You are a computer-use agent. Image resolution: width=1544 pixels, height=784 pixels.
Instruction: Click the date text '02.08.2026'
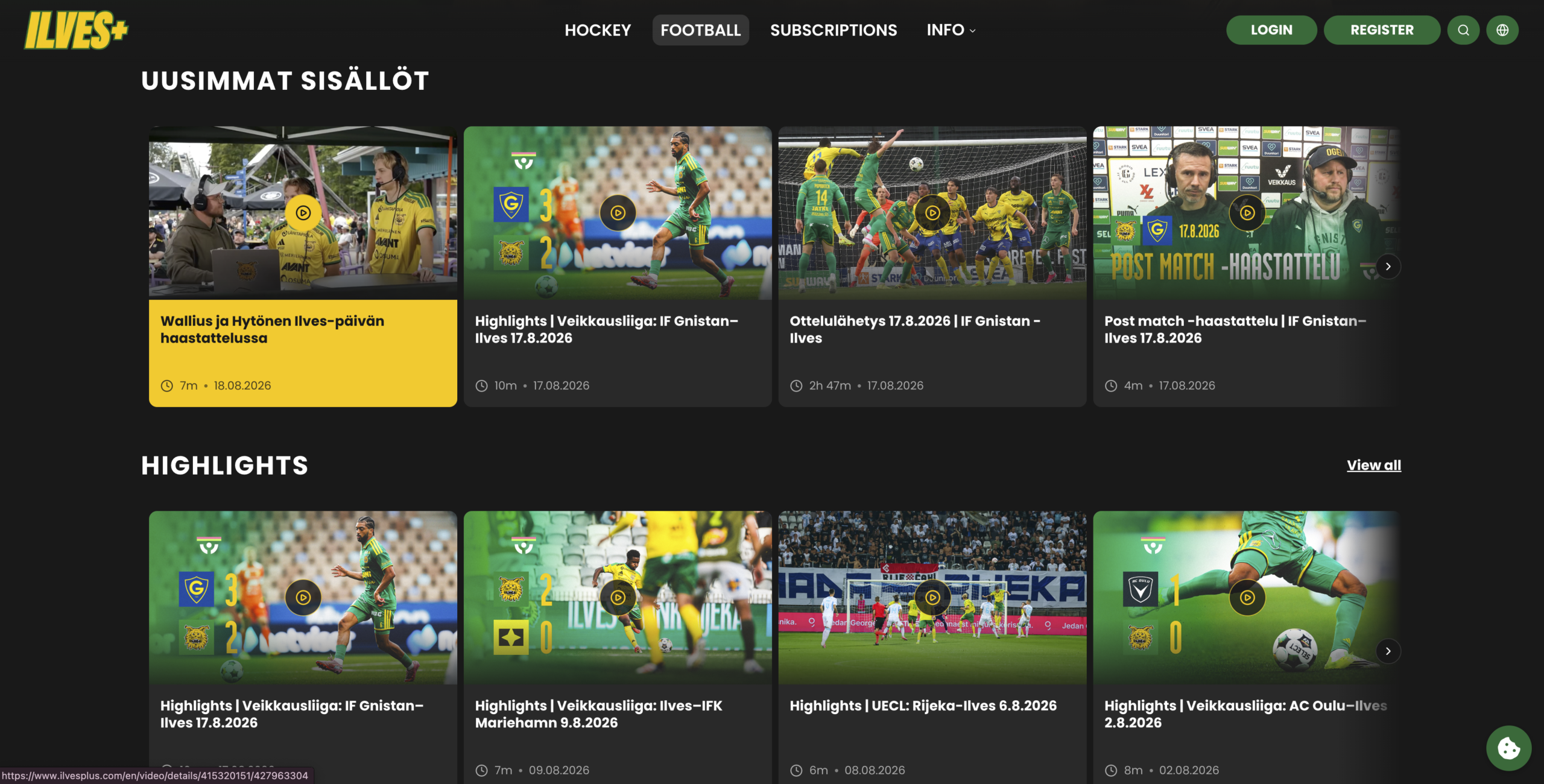point(1189,771)
